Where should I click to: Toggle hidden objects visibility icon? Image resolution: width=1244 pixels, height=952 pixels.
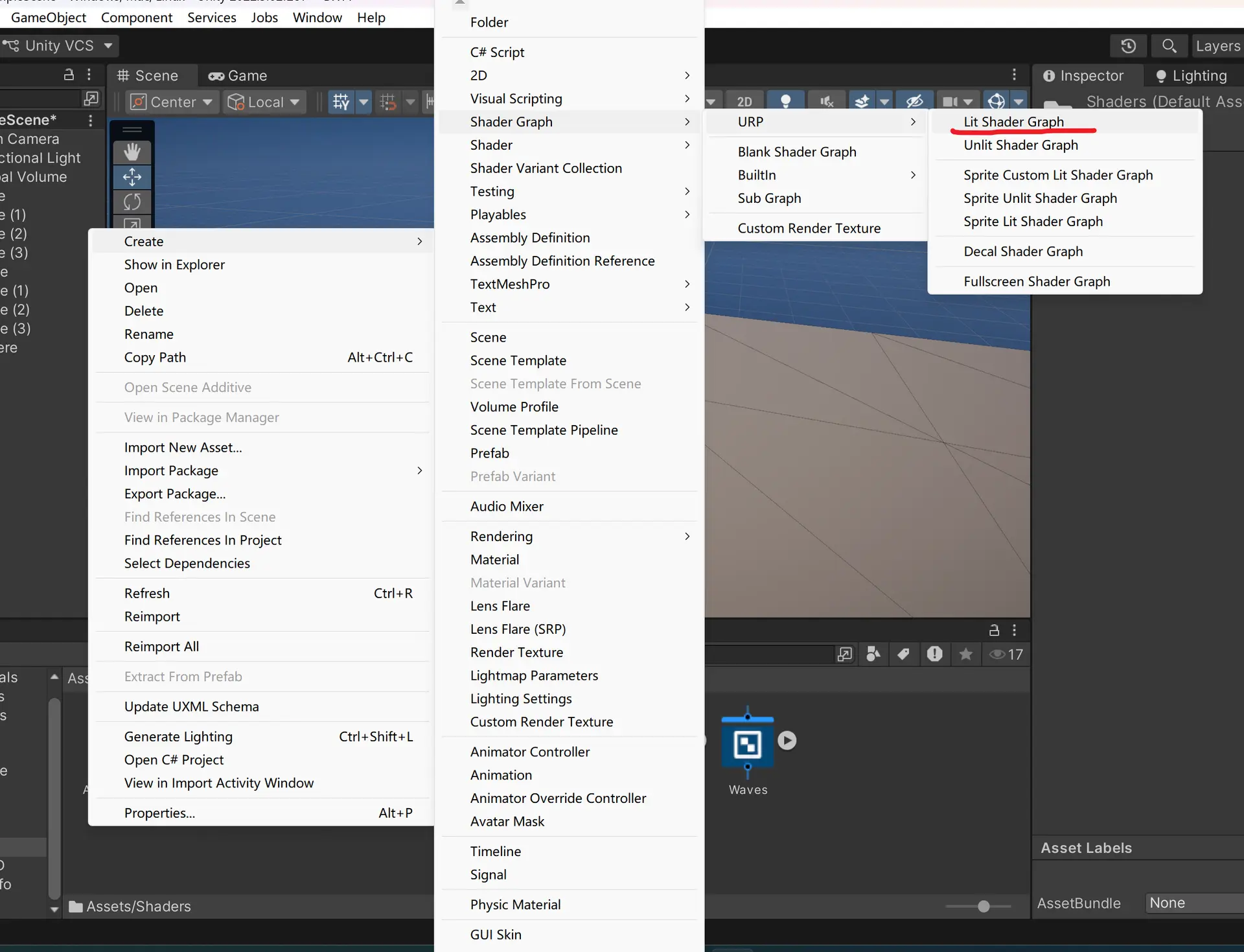pos(914,102)
